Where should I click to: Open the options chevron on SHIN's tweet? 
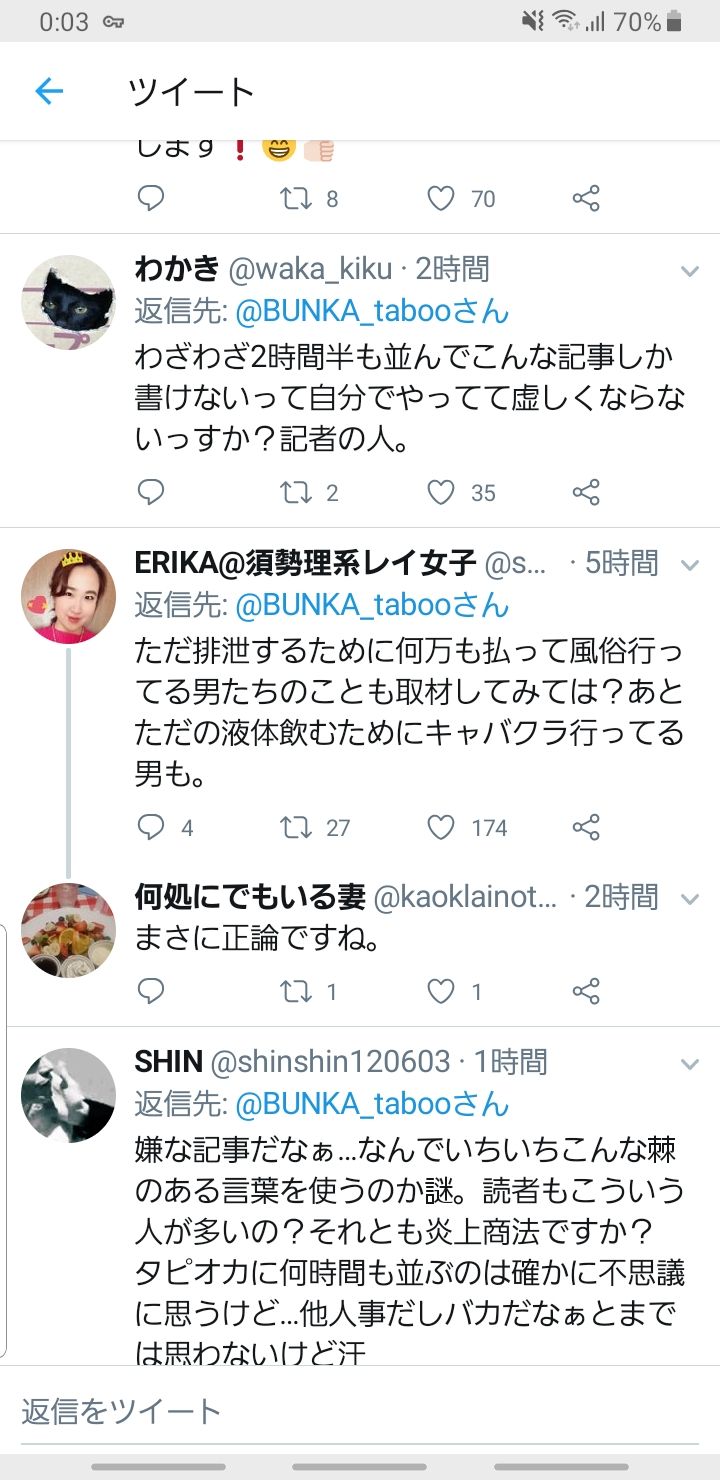pyautogui.click(x=689, y=1063)
